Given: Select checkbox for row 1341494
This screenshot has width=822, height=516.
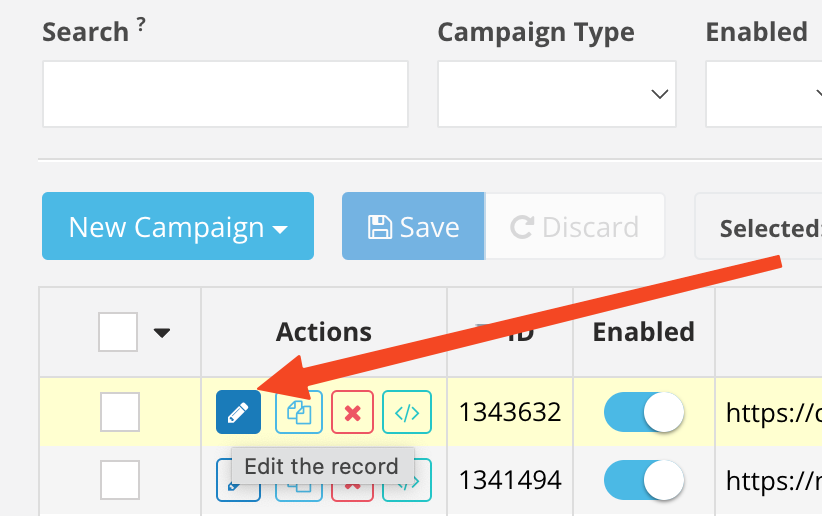Looking at the screenshot, I should tap(120, 480).
